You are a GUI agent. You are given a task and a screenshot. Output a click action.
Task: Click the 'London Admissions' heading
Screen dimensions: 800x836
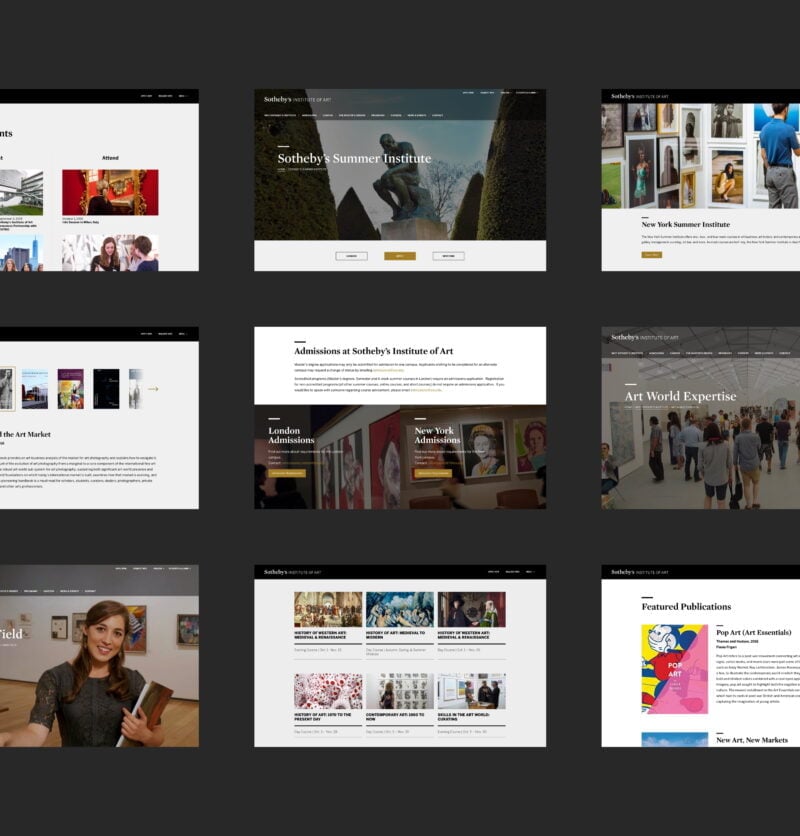click(x=291, y=435)
